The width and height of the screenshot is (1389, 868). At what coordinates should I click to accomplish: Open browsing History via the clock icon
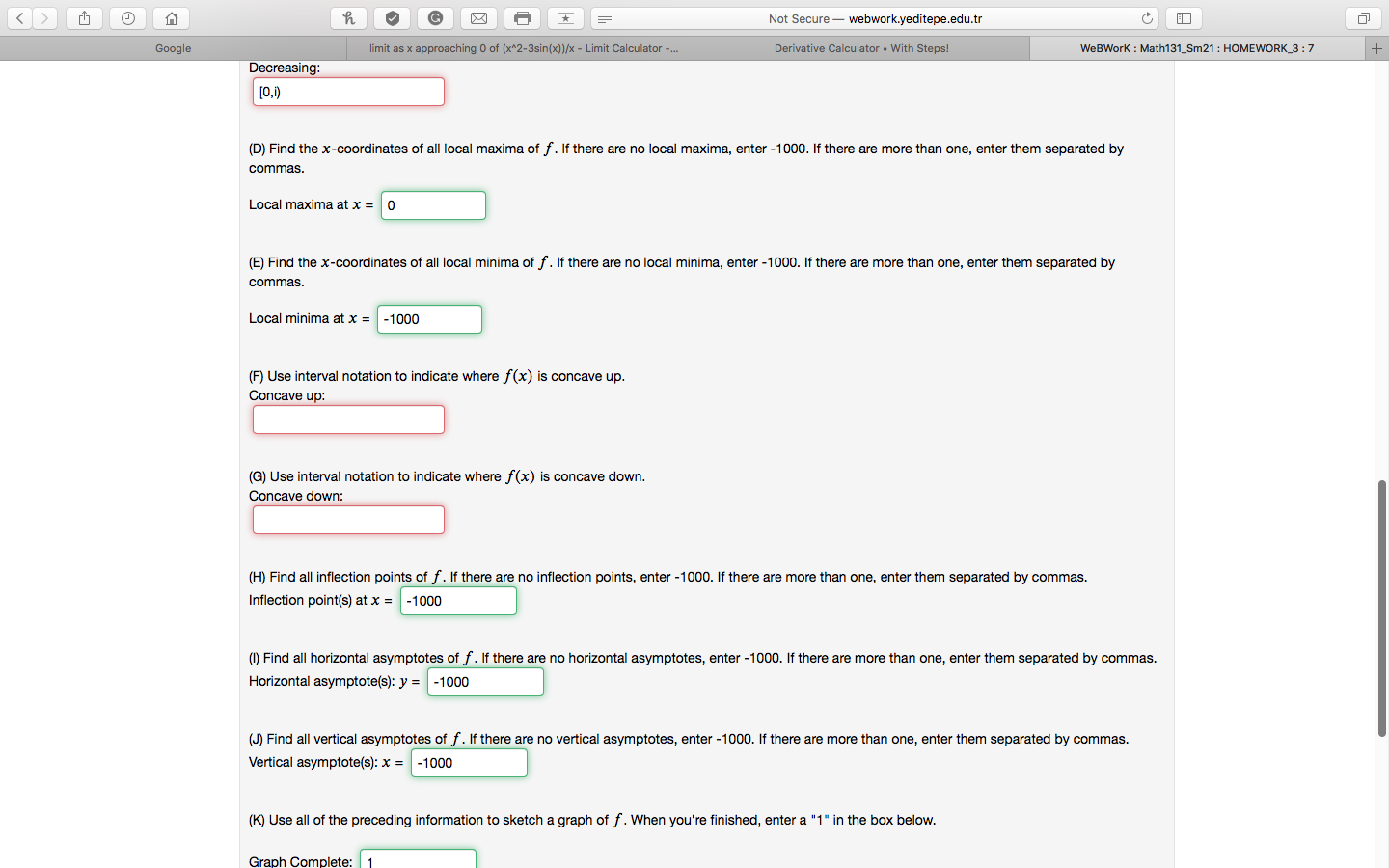click(x=126, y=17)
